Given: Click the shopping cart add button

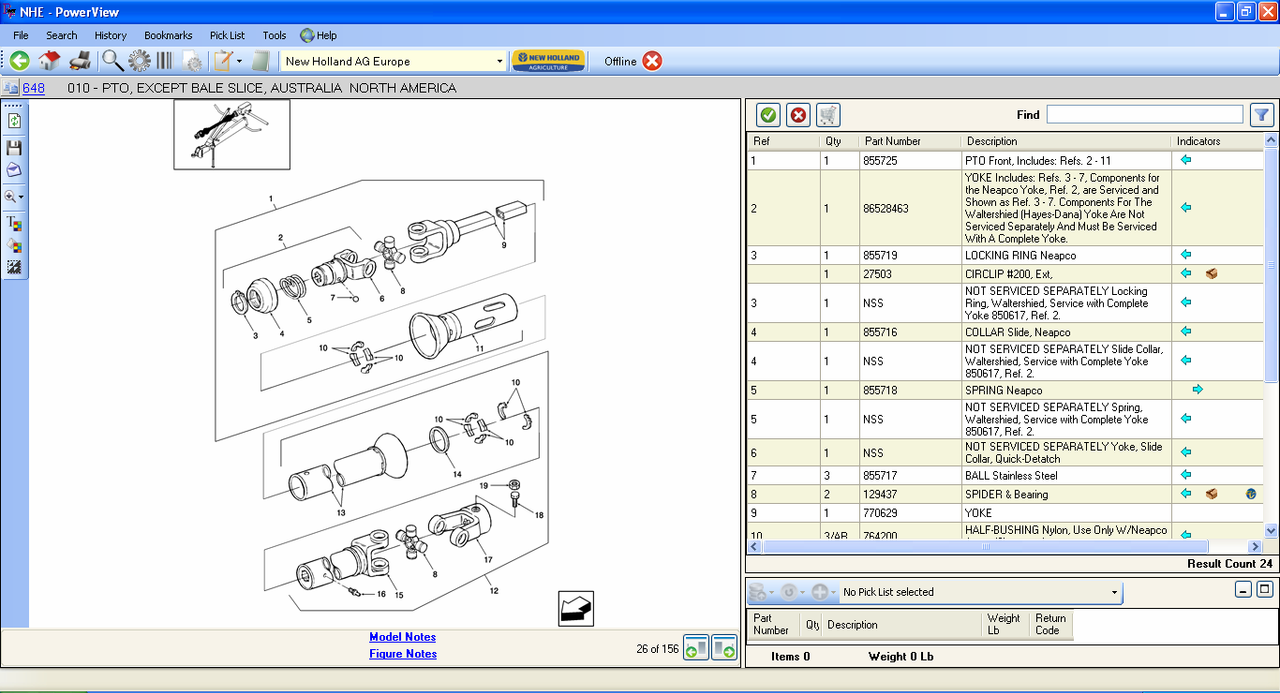Looking at the screenshot, I should pyautogui.click(x=828, y=115).
